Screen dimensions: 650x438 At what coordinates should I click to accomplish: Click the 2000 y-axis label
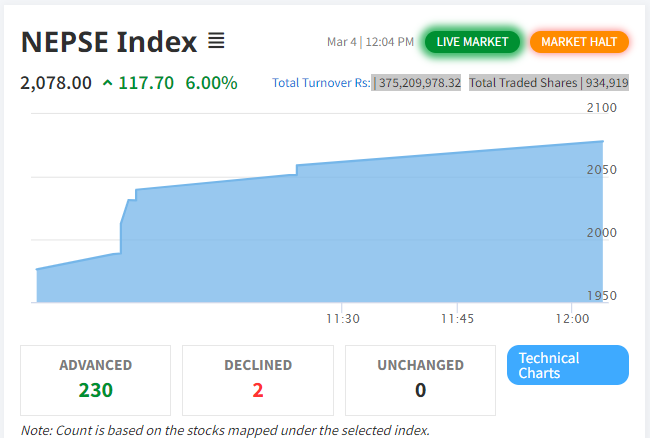pyautogui.click(x=601, y=232)
